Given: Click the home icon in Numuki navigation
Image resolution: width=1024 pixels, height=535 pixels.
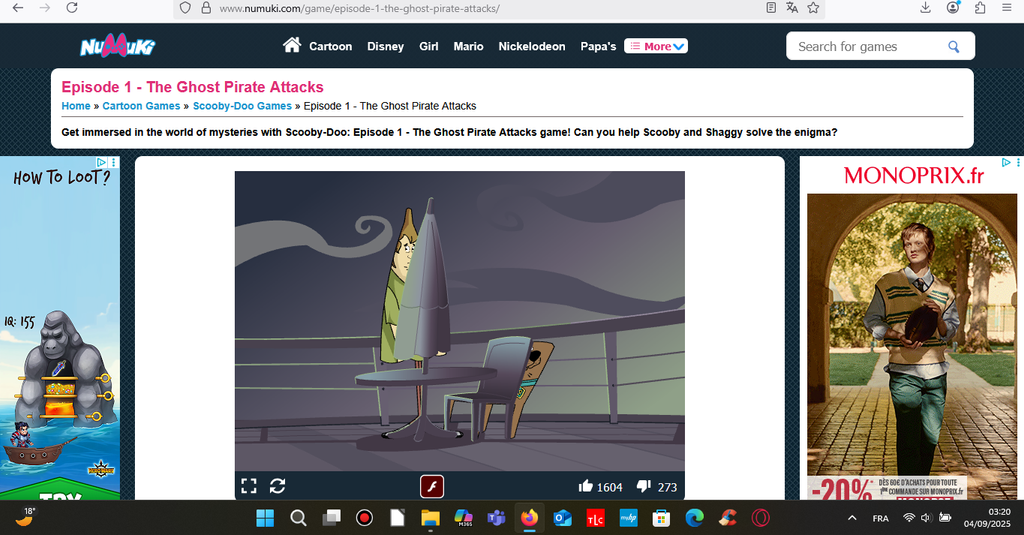Looking at the screenshot, I should (x=292, y=45).
